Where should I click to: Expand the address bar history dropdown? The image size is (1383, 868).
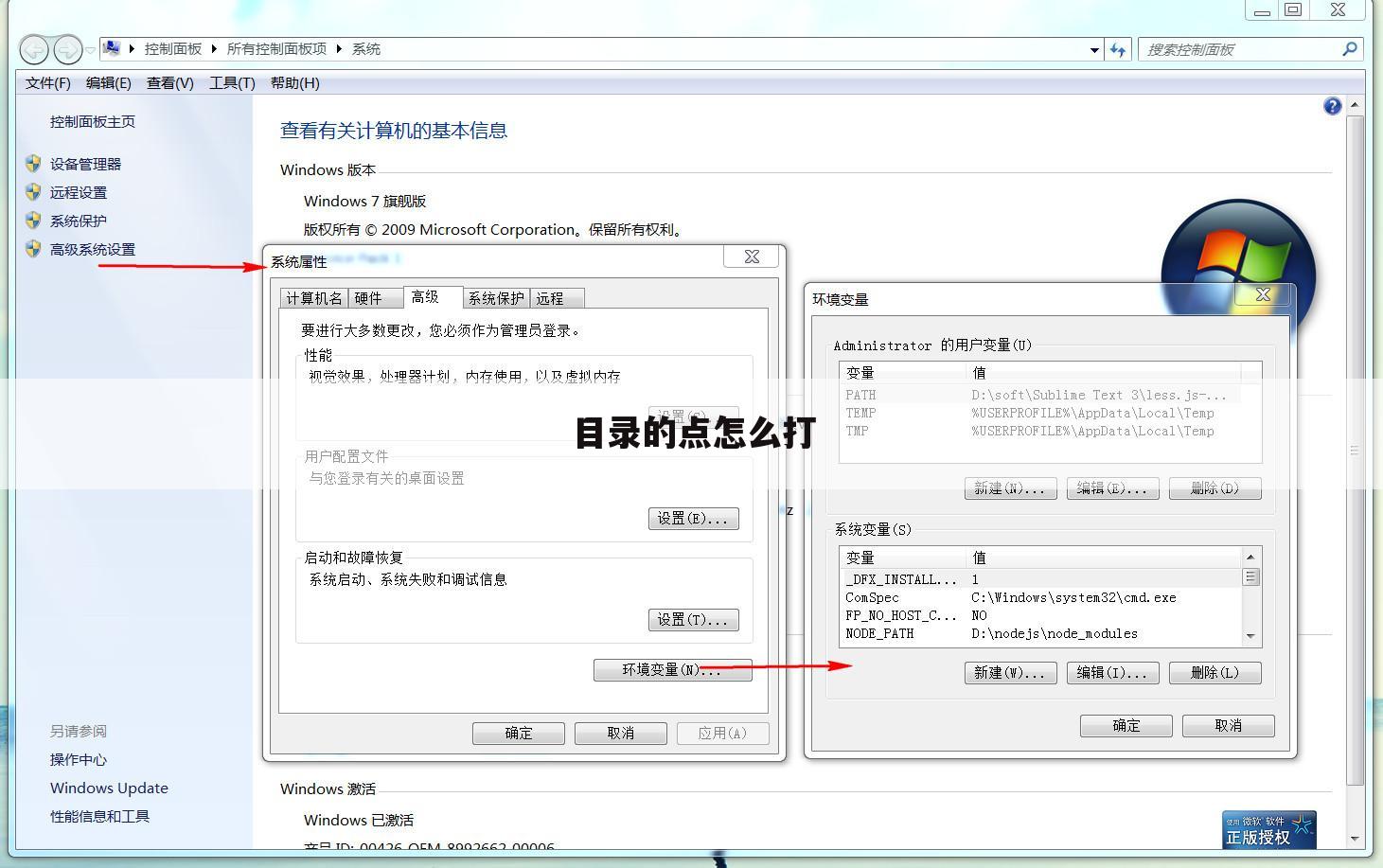[1094, 49]
